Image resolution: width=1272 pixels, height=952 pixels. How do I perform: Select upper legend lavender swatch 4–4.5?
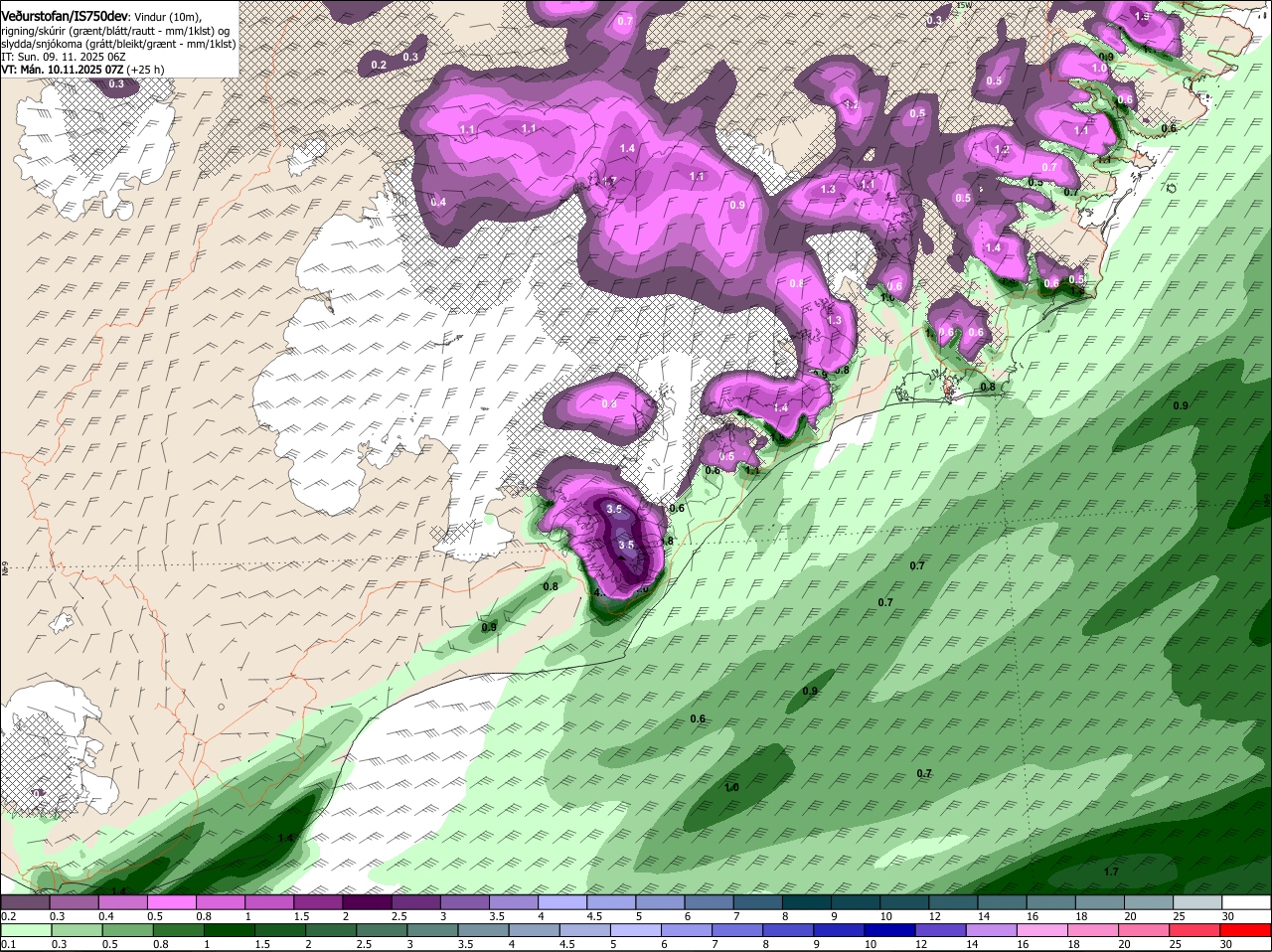[x=564, y=902]
